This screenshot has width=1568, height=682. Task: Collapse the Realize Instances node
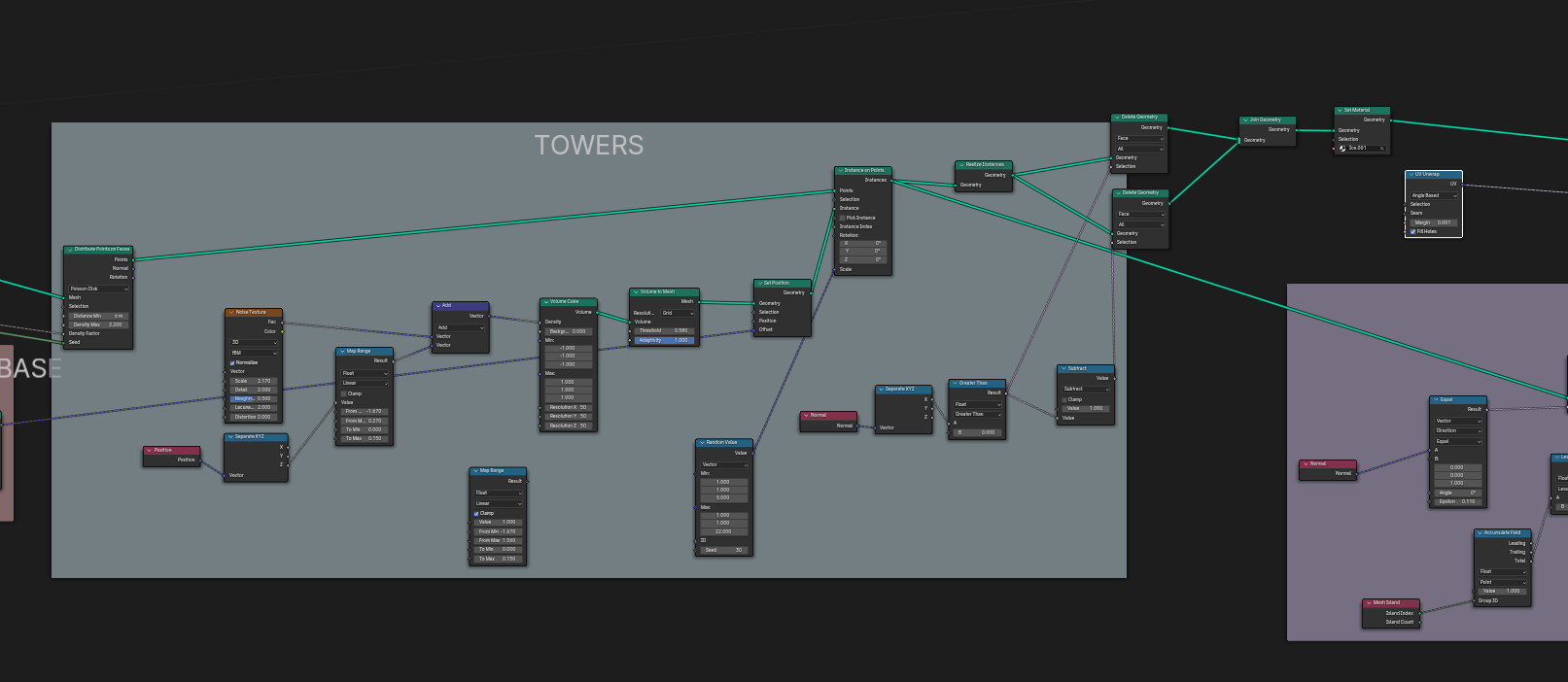pyautogui.click(x=961, y=165)
